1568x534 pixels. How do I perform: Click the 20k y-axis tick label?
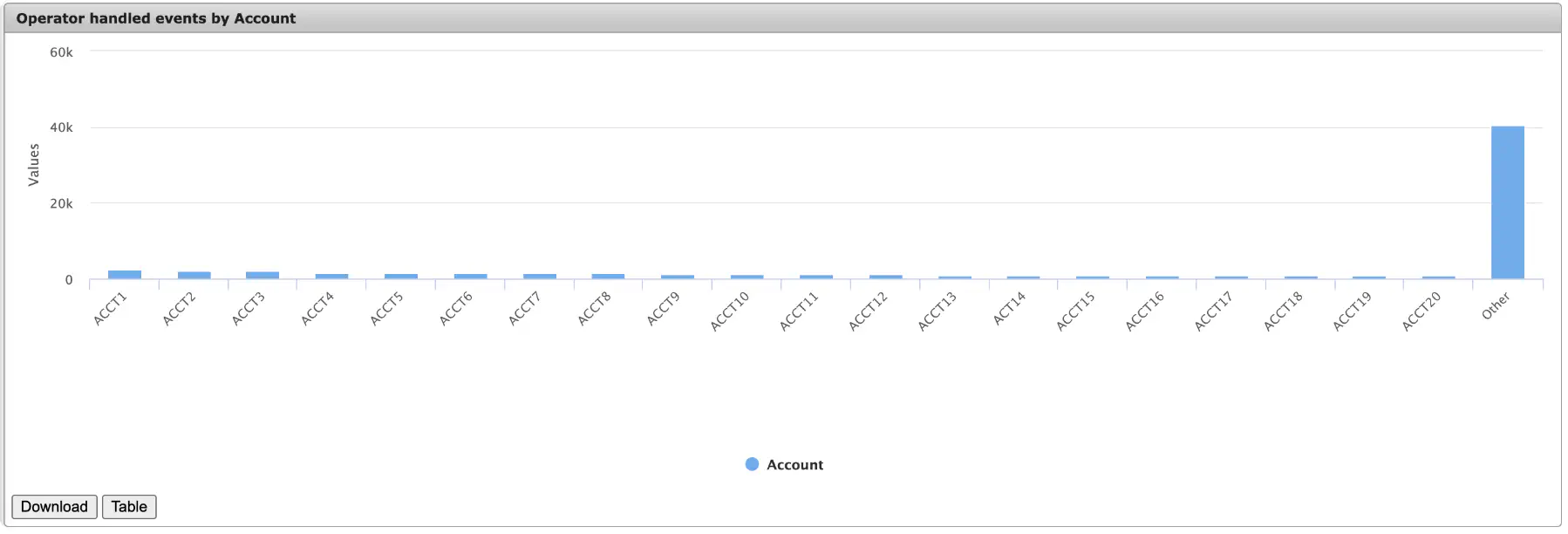click(61, 203)
